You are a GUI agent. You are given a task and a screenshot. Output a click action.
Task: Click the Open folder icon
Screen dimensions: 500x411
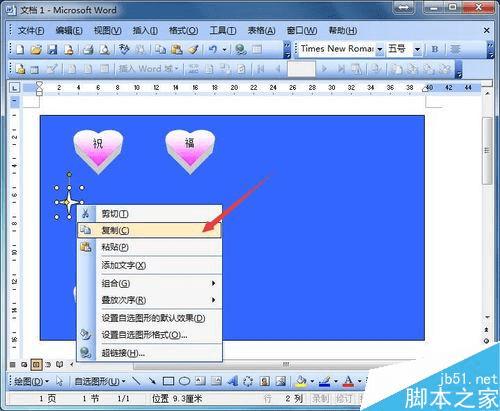click(36, 49)
